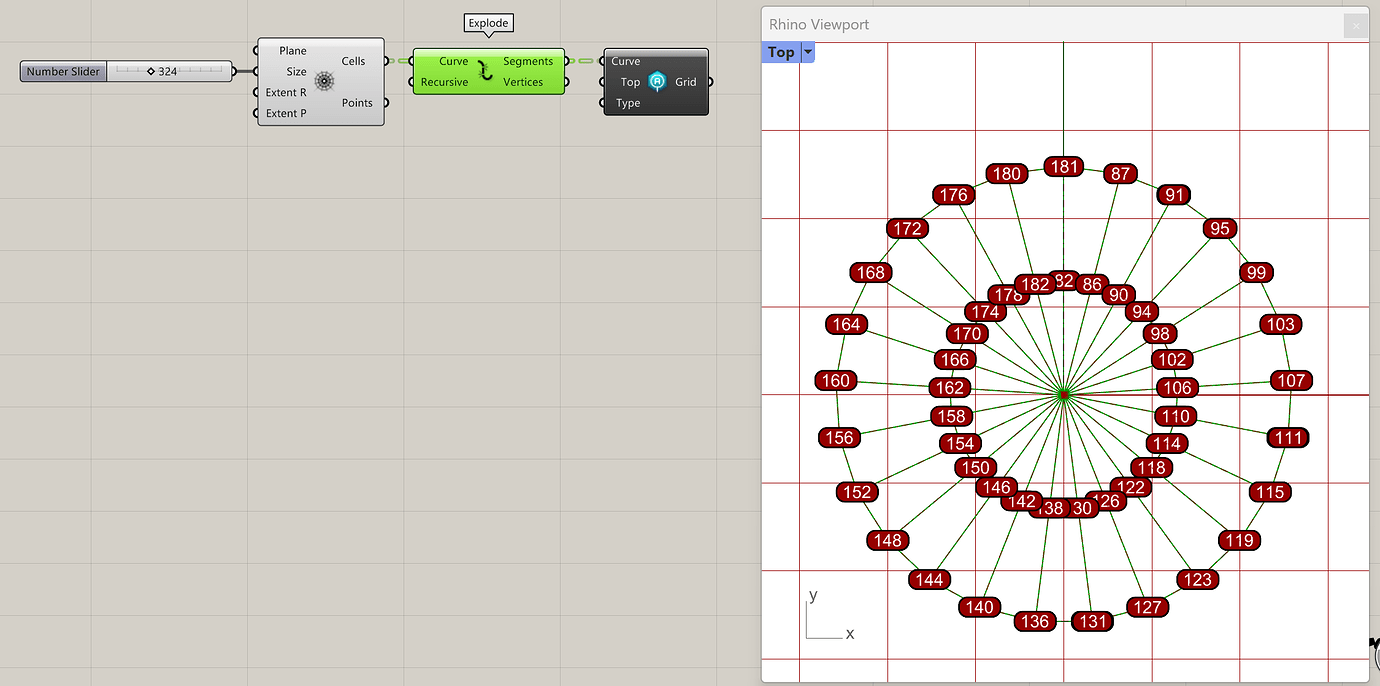Viewport: 1380px width, 686px height.
Task: Click point tag 181 in viewport
Action: point(1064,166)
